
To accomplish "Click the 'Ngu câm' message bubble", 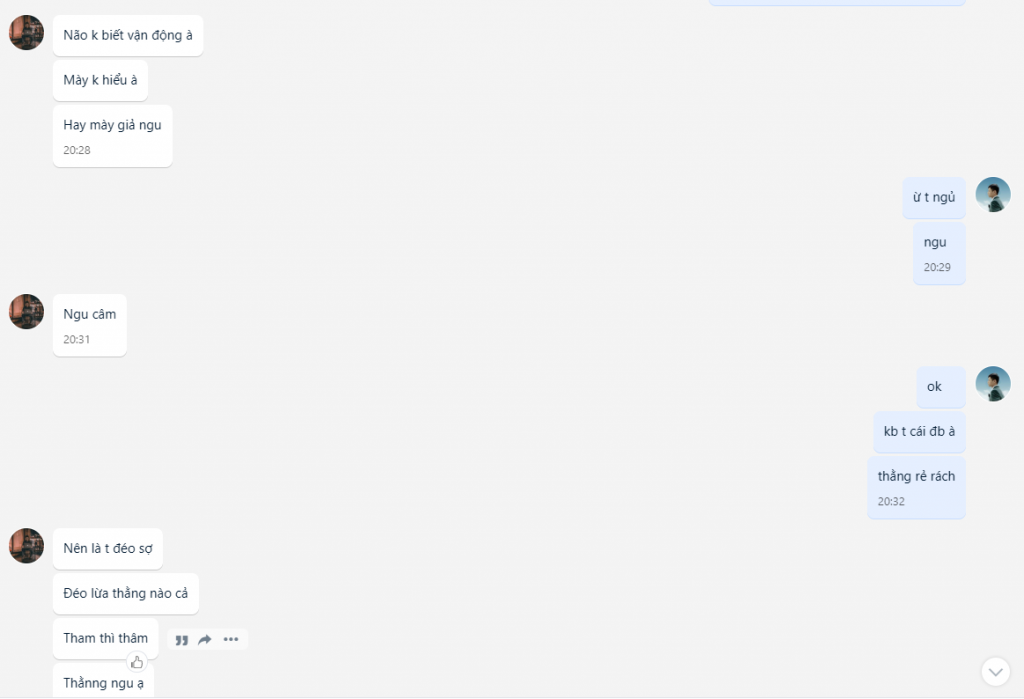I will pyautogui.click(x=89, y=325).
